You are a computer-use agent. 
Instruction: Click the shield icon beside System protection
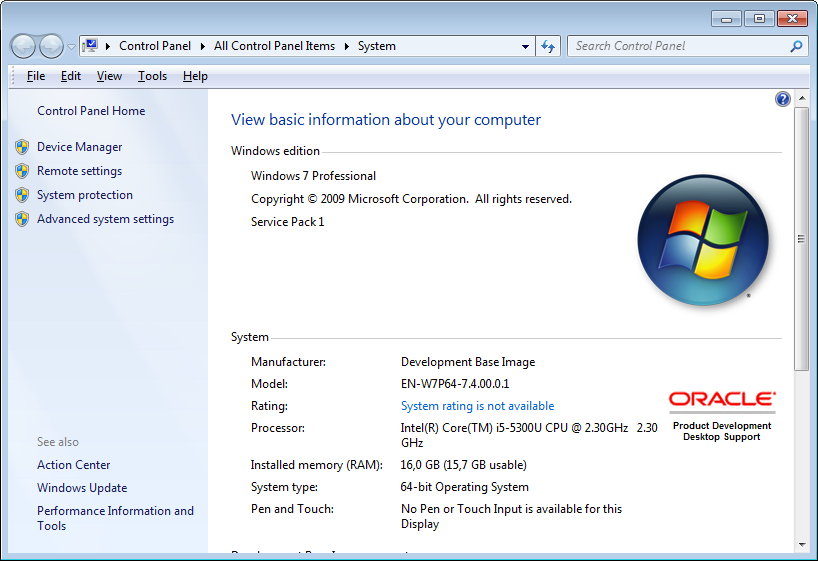[22, 195]
